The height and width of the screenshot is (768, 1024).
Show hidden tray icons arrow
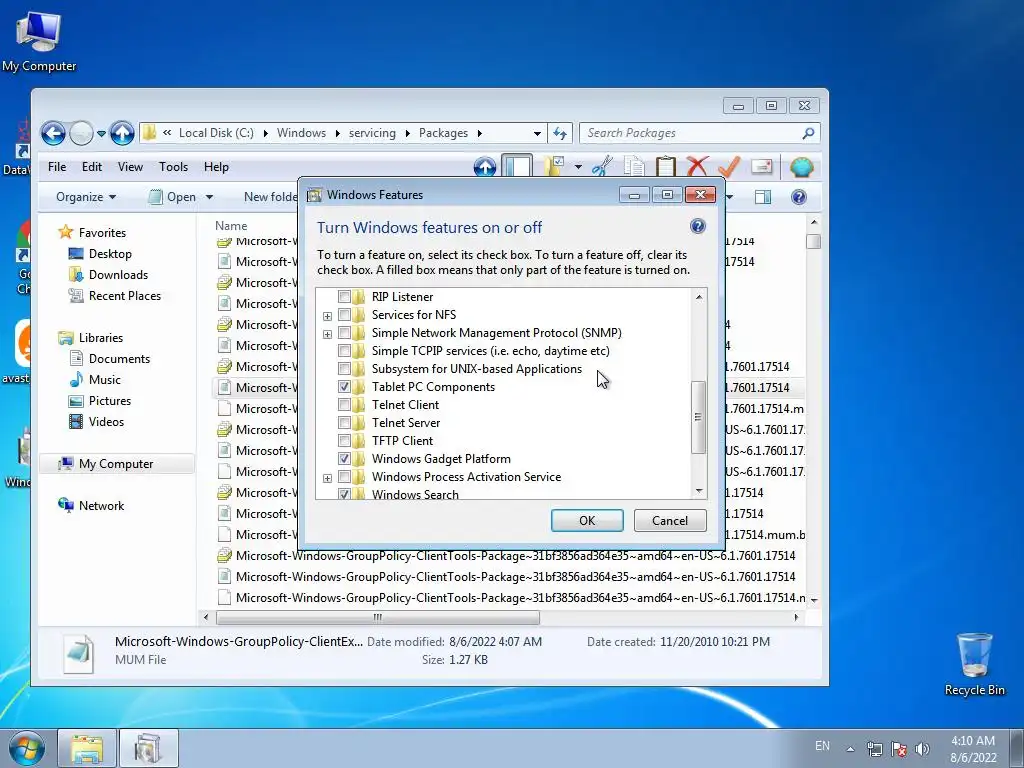coord(850,749)
